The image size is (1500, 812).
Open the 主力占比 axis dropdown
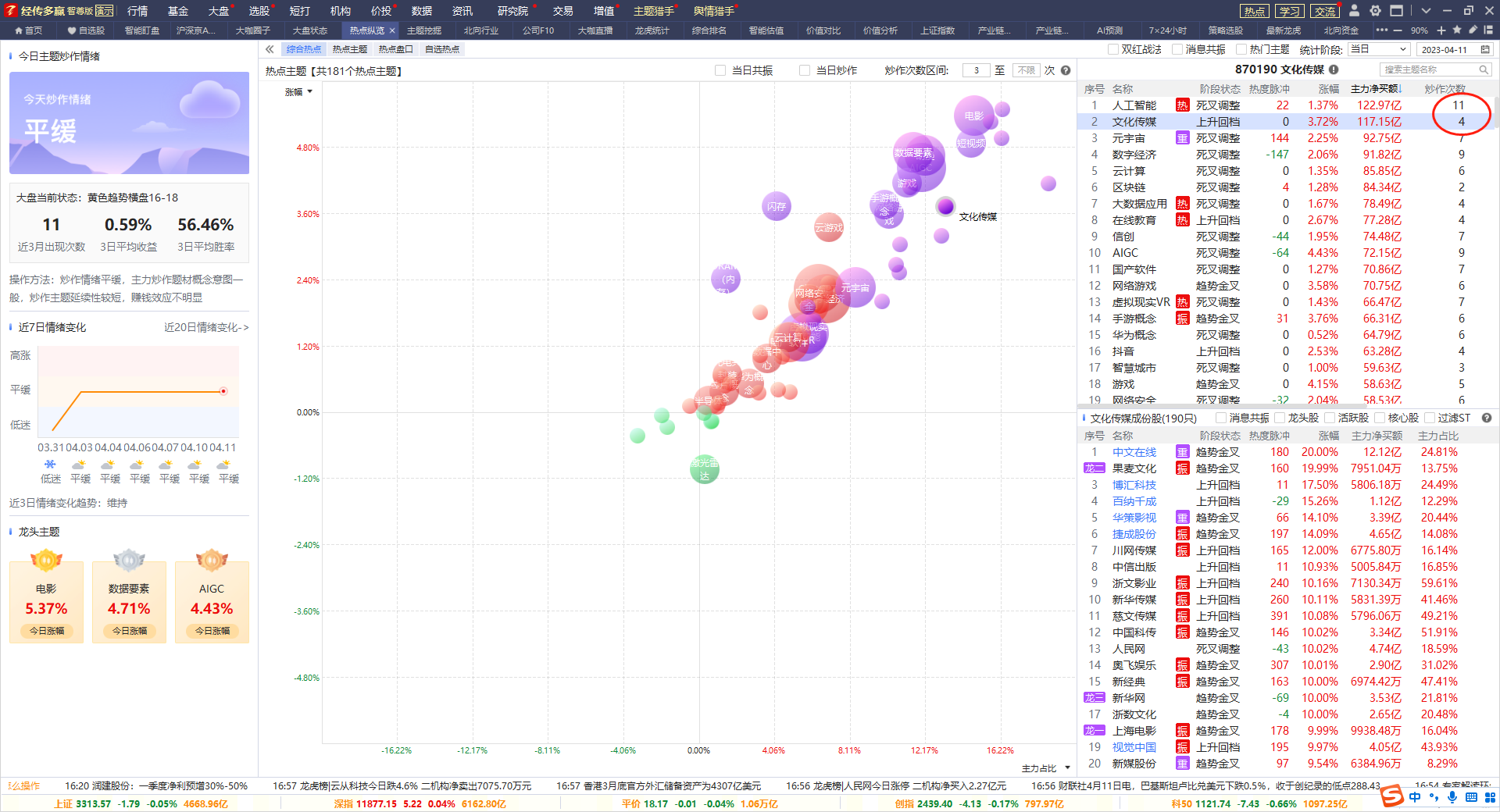tap(1046, 768)
